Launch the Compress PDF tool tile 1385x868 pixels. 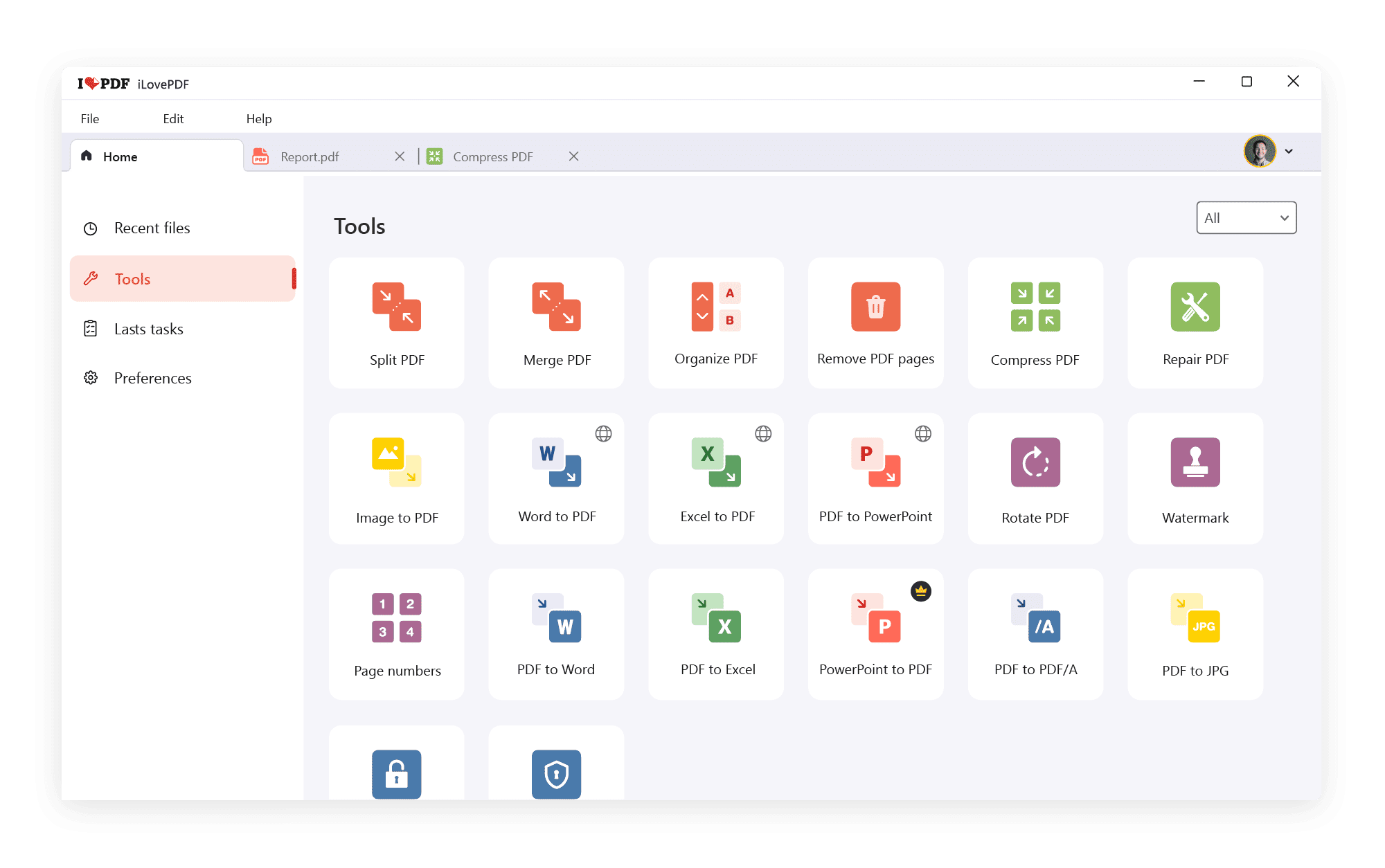pos(1035,323)
